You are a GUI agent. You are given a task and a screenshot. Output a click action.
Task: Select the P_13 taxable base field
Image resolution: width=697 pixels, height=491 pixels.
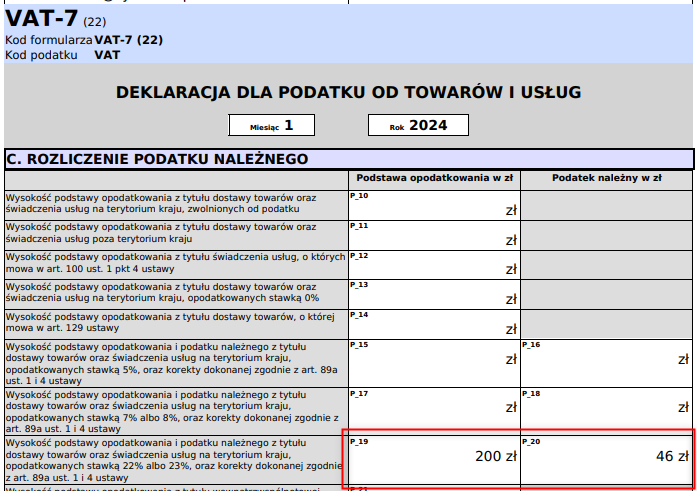434,295
